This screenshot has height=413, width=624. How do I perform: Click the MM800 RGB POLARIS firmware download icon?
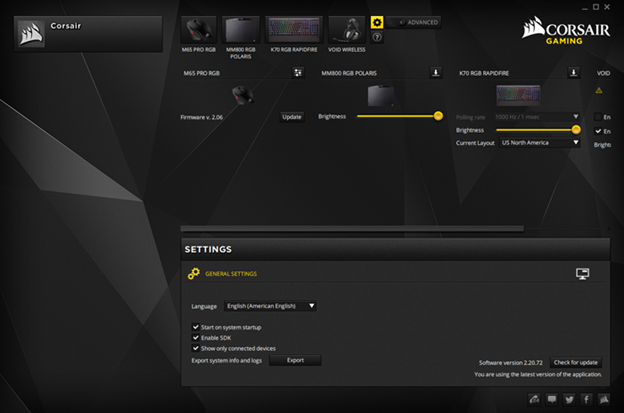pyautogui.click(x=436, y=73)
